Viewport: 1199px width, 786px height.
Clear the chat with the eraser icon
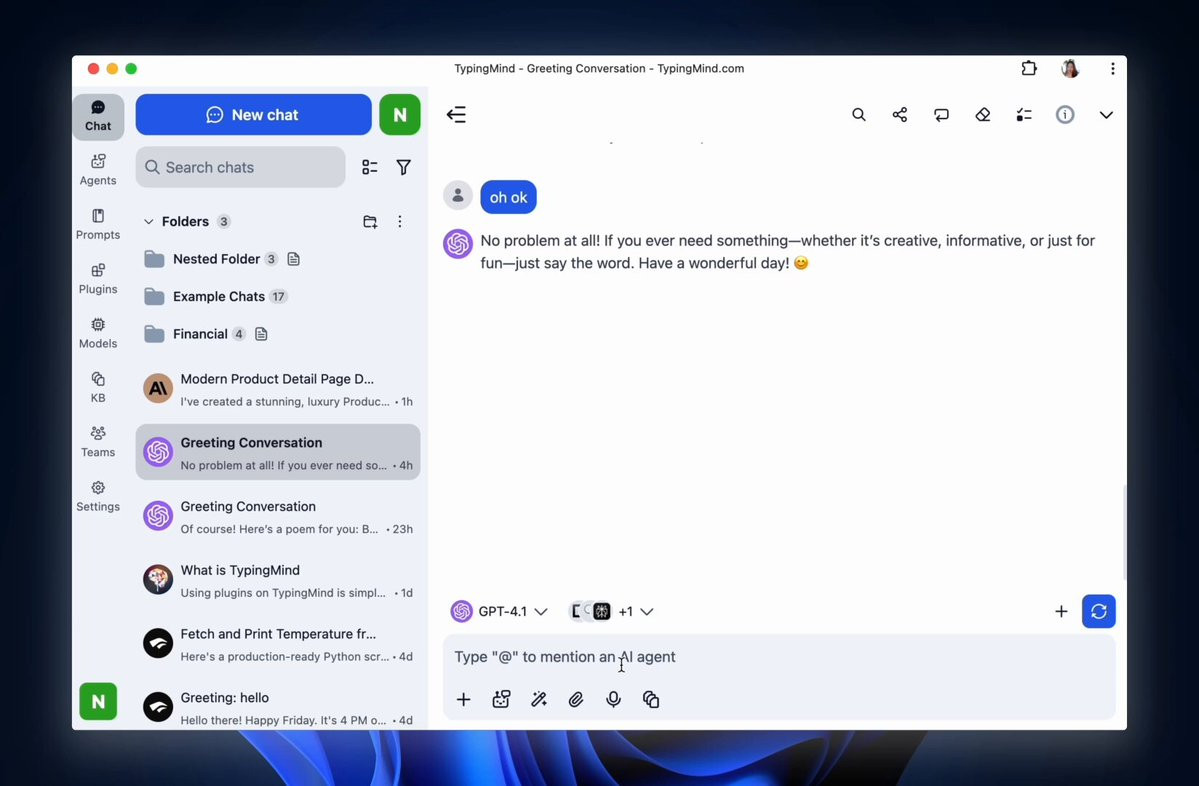[983, 115]
